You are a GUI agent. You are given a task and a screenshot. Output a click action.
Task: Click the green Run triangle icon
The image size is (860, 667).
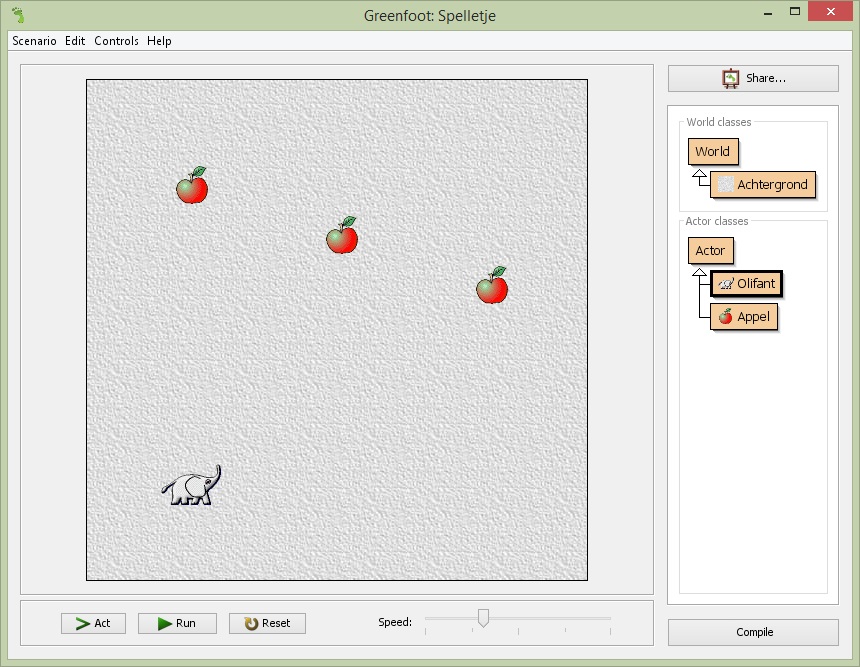coord(165,623)
